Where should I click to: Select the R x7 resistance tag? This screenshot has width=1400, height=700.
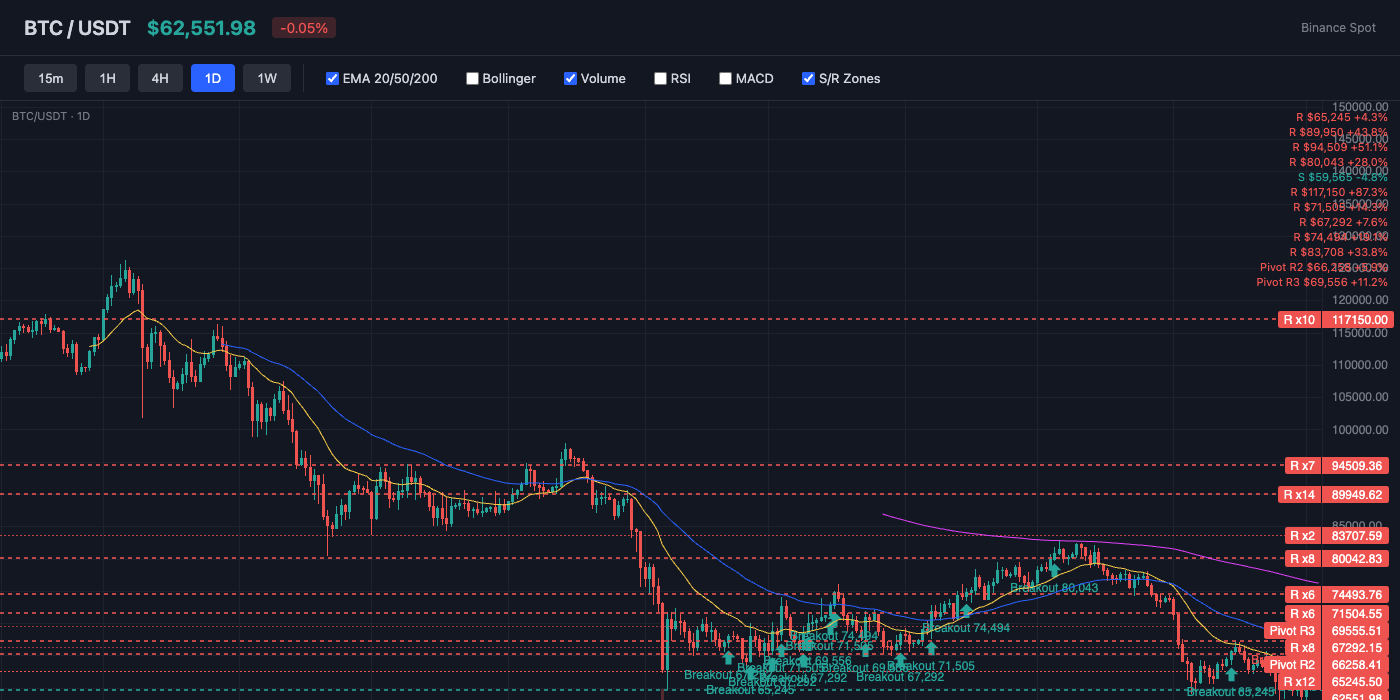(1302, 465)
